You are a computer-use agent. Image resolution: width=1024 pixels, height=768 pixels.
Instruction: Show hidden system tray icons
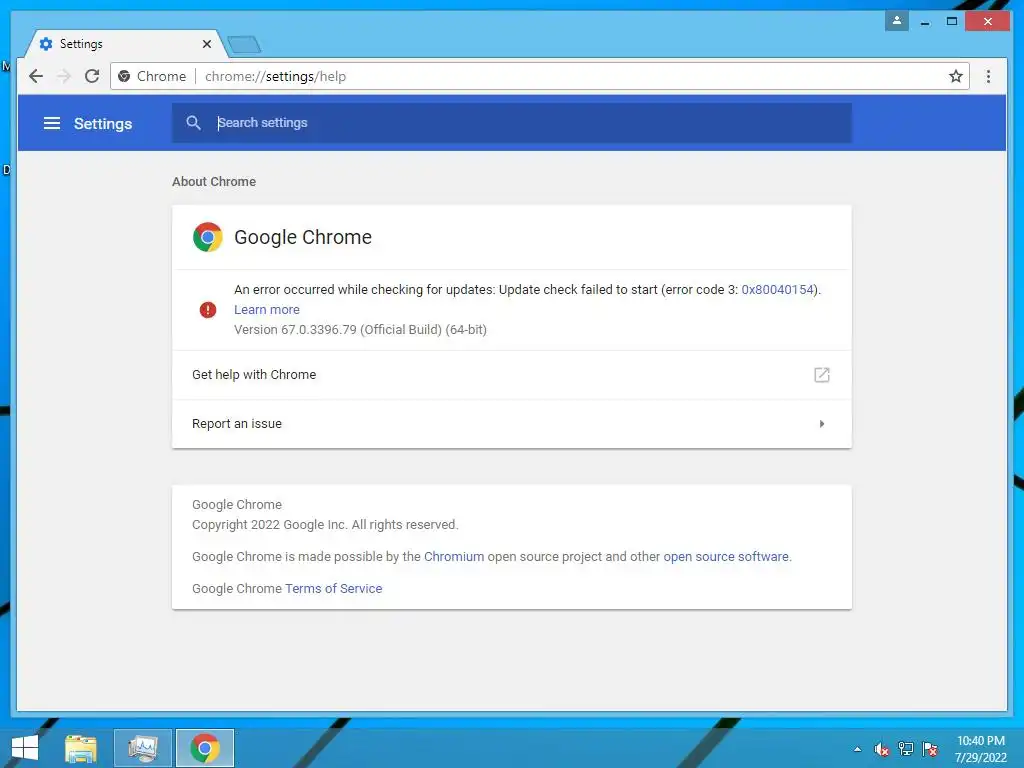[x=857, y=749]
